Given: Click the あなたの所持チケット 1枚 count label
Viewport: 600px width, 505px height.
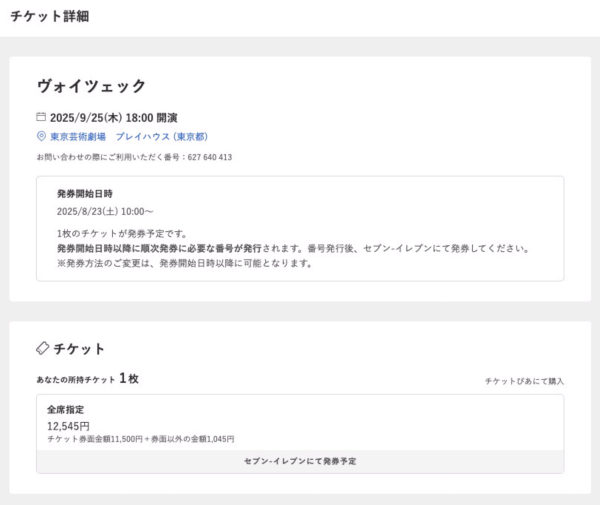Looking at the screenshot, I should point(87,379).
